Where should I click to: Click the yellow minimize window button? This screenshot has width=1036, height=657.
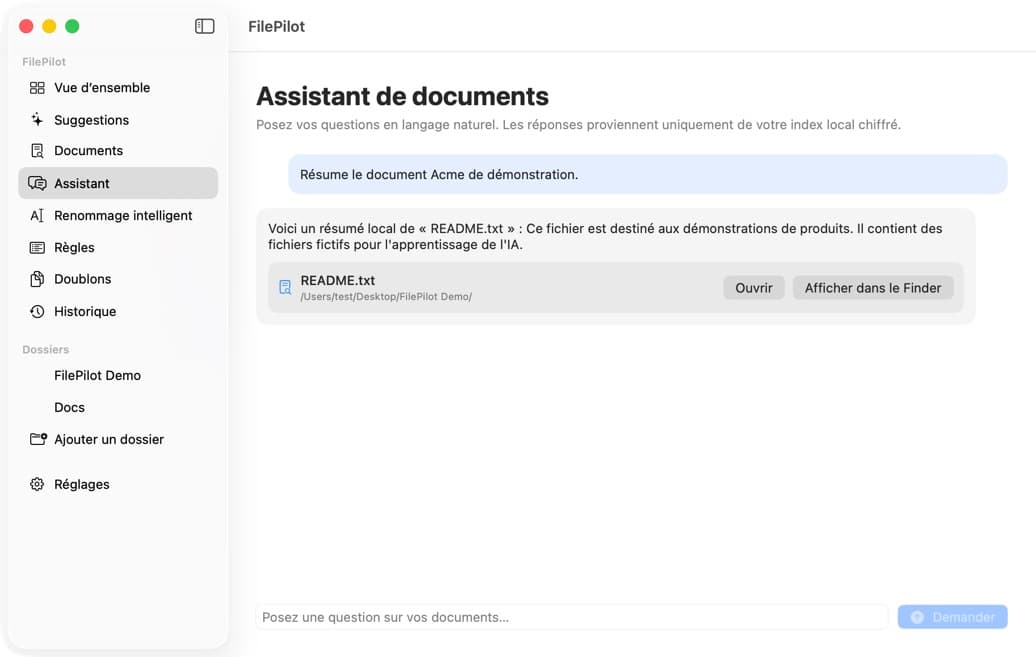pos(49,26)
